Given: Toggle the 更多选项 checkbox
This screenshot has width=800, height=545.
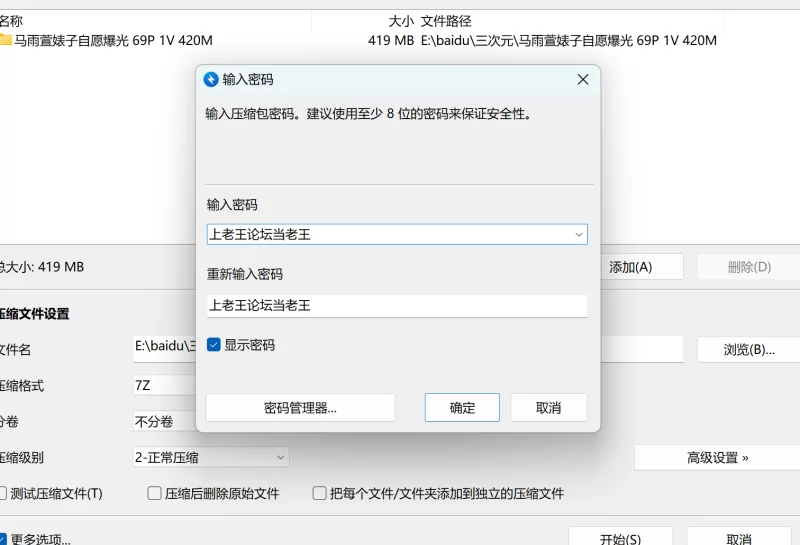Looking at the screenshot, I should [3, 539].
